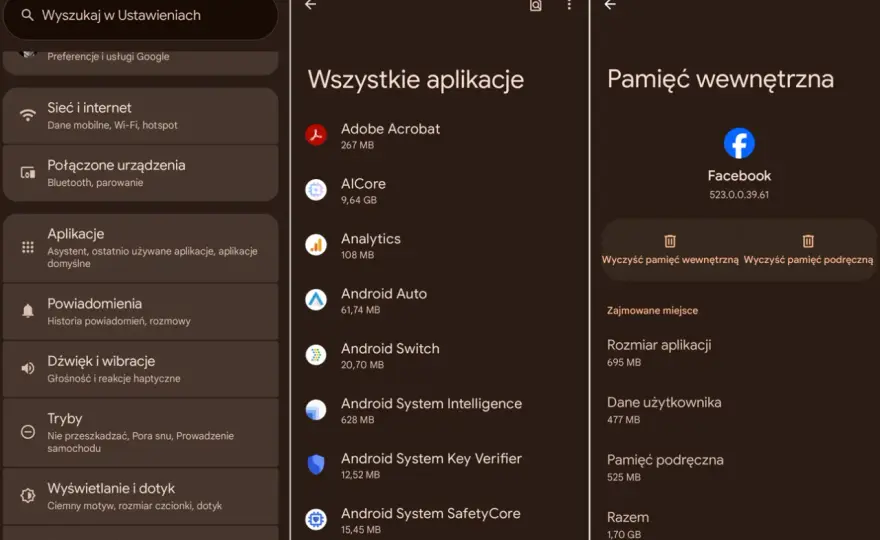The image size is (880, 540).
Task: Open Aplikacje settings entry
Action: click(140, 248)
